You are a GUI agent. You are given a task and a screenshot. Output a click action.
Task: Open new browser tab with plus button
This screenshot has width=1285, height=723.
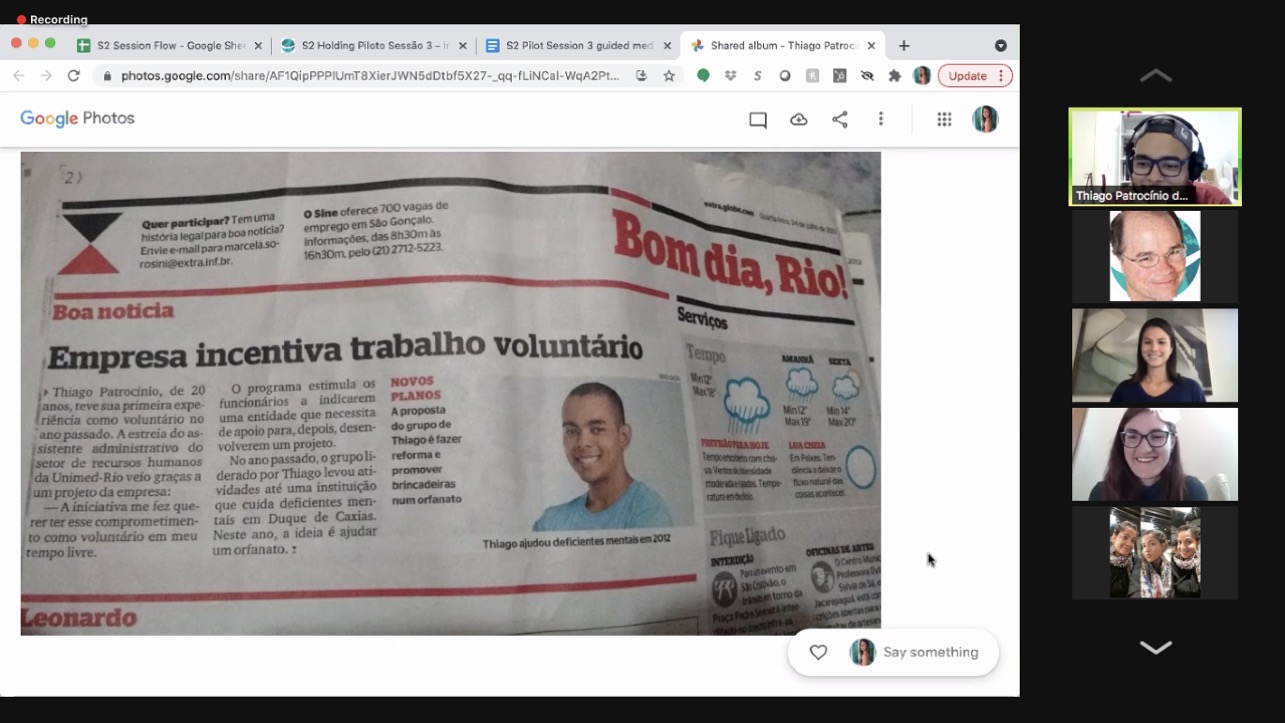[904, 46]
